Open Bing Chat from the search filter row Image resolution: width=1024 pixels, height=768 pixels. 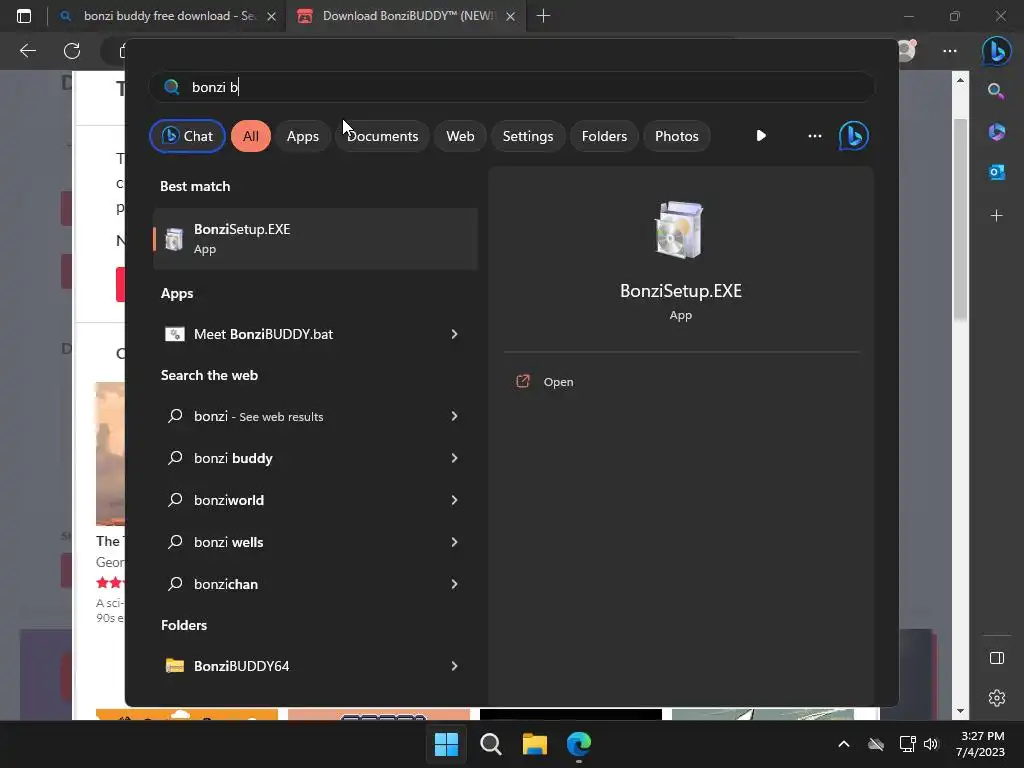click(187, 136)
